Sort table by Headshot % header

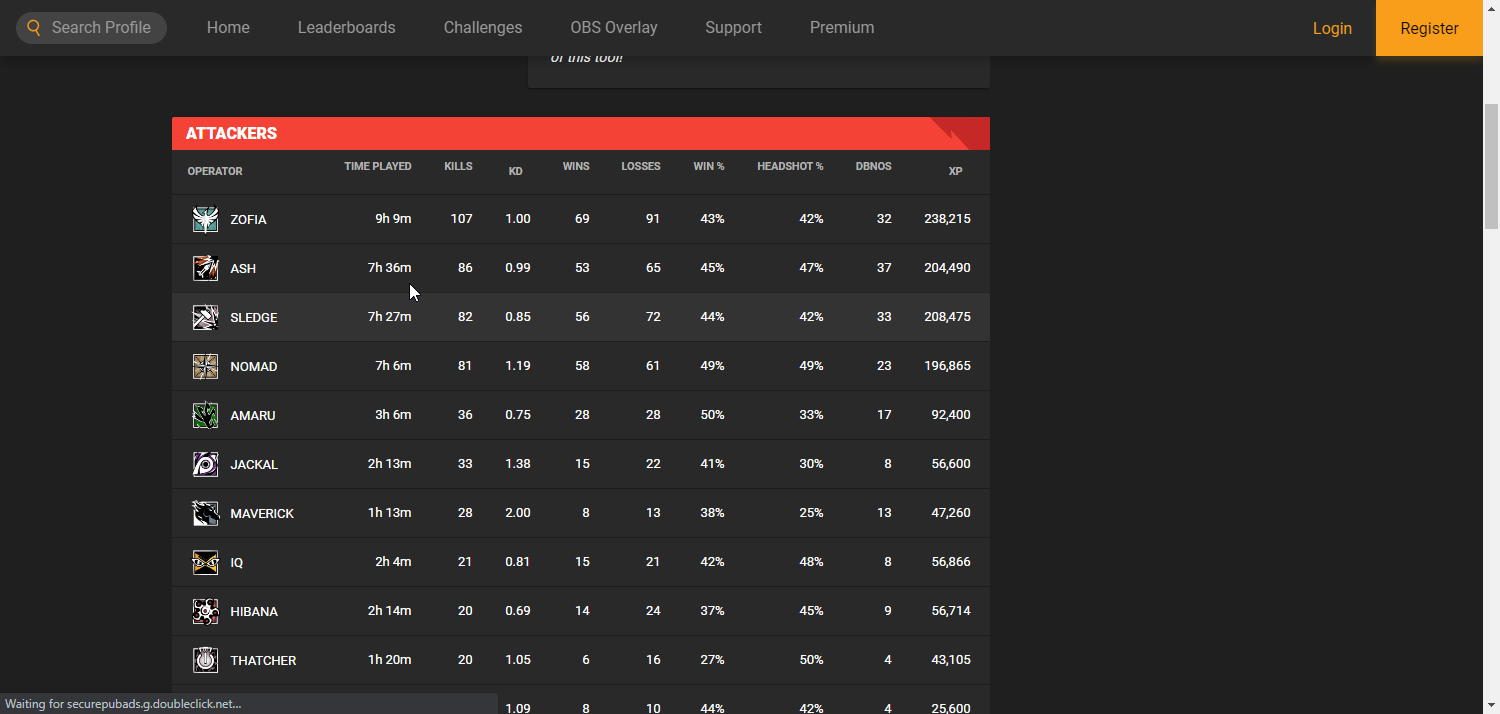point(790,167)
